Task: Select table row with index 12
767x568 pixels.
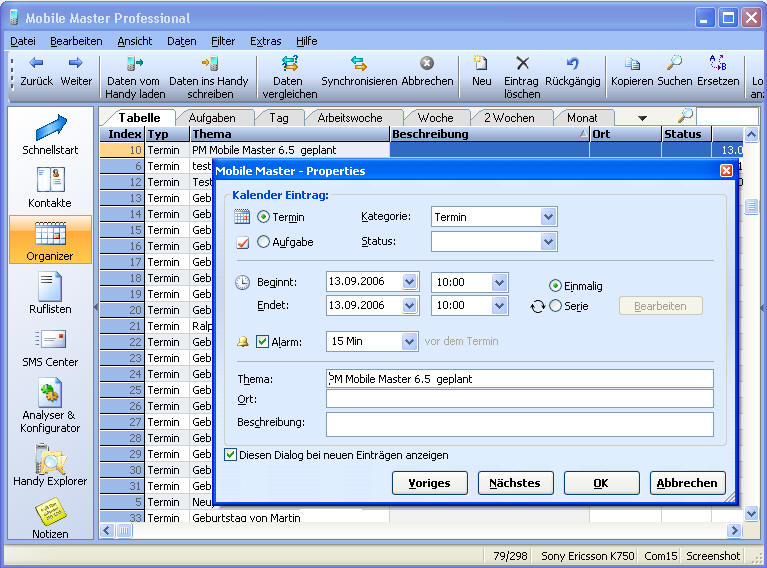Action: click(157, 182)
